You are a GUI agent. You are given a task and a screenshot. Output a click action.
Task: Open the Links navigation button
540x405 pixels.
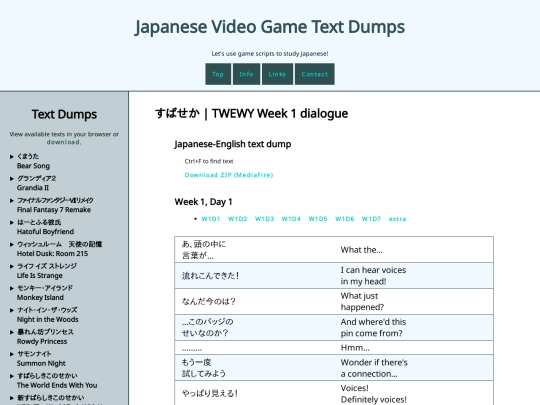(x=277, y=74)
